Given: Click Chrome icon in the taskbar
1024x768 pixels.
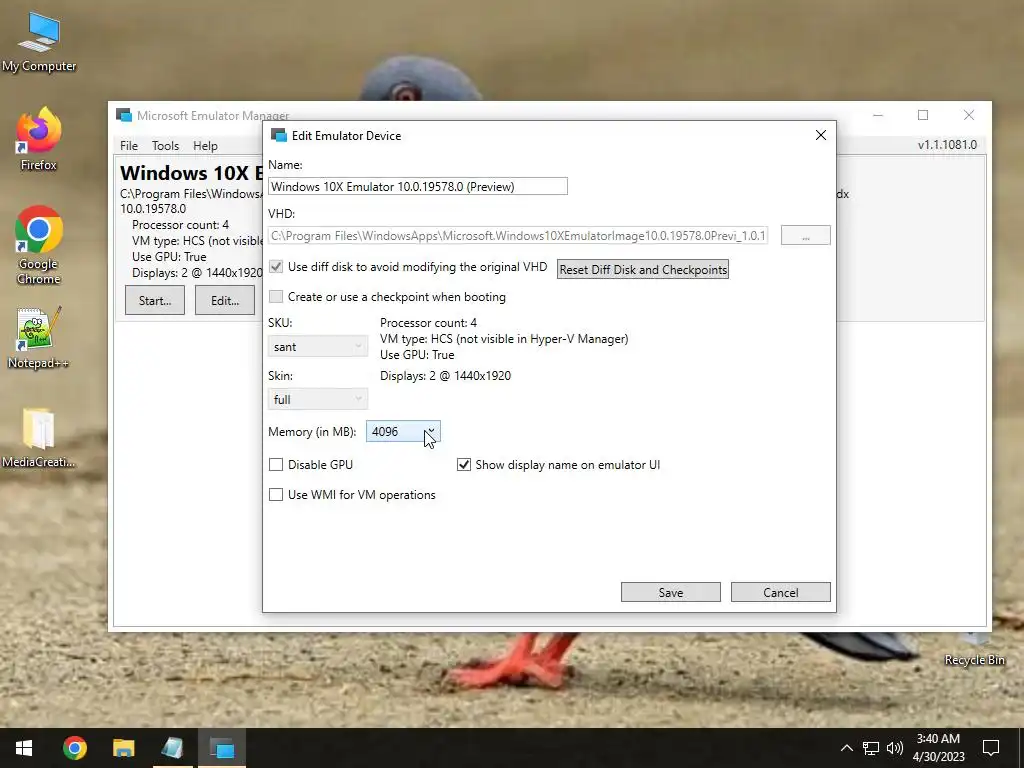Looking at the screenshot, I should (74, 748).
